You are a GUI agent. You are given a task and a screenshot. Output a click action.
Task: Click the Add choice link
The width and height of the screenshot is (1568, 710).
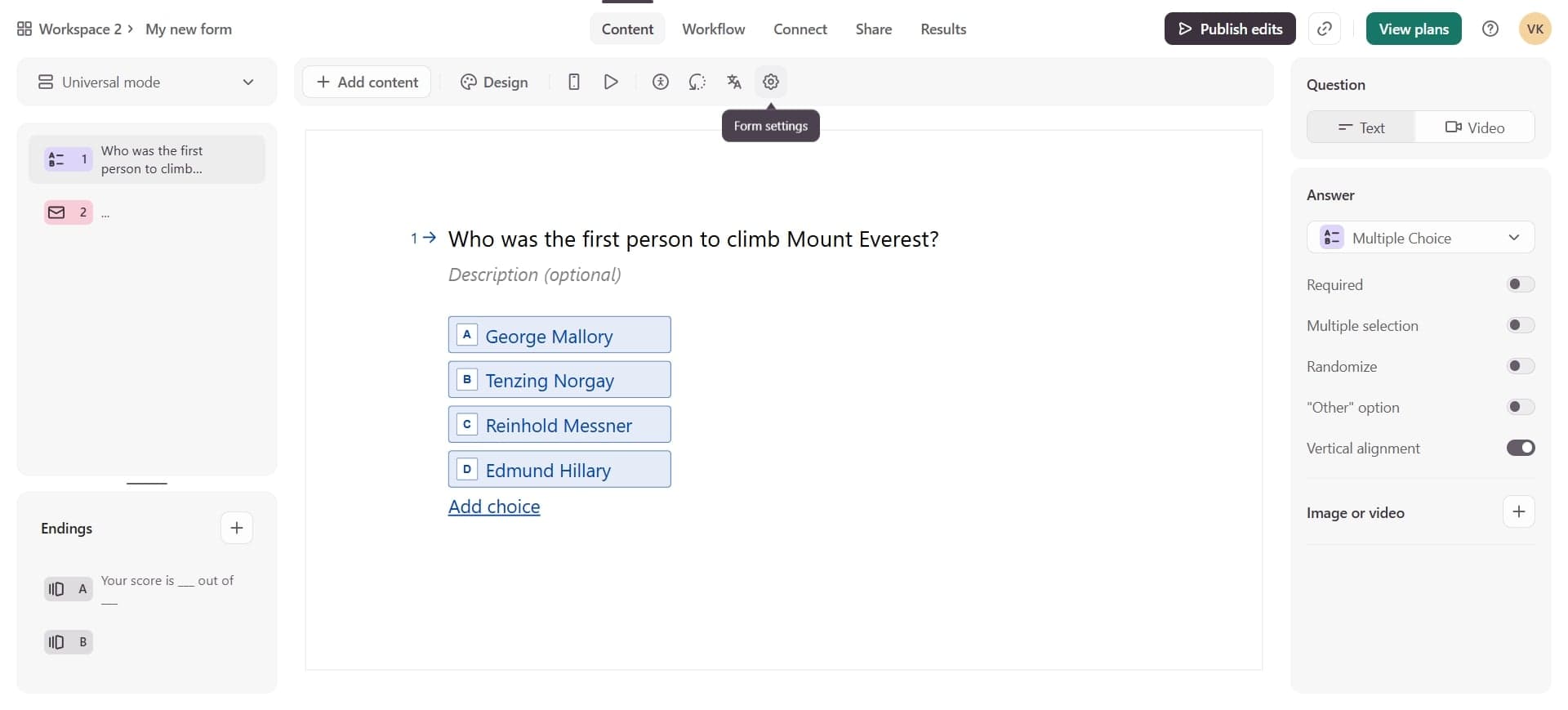click(x=493, y=507)
